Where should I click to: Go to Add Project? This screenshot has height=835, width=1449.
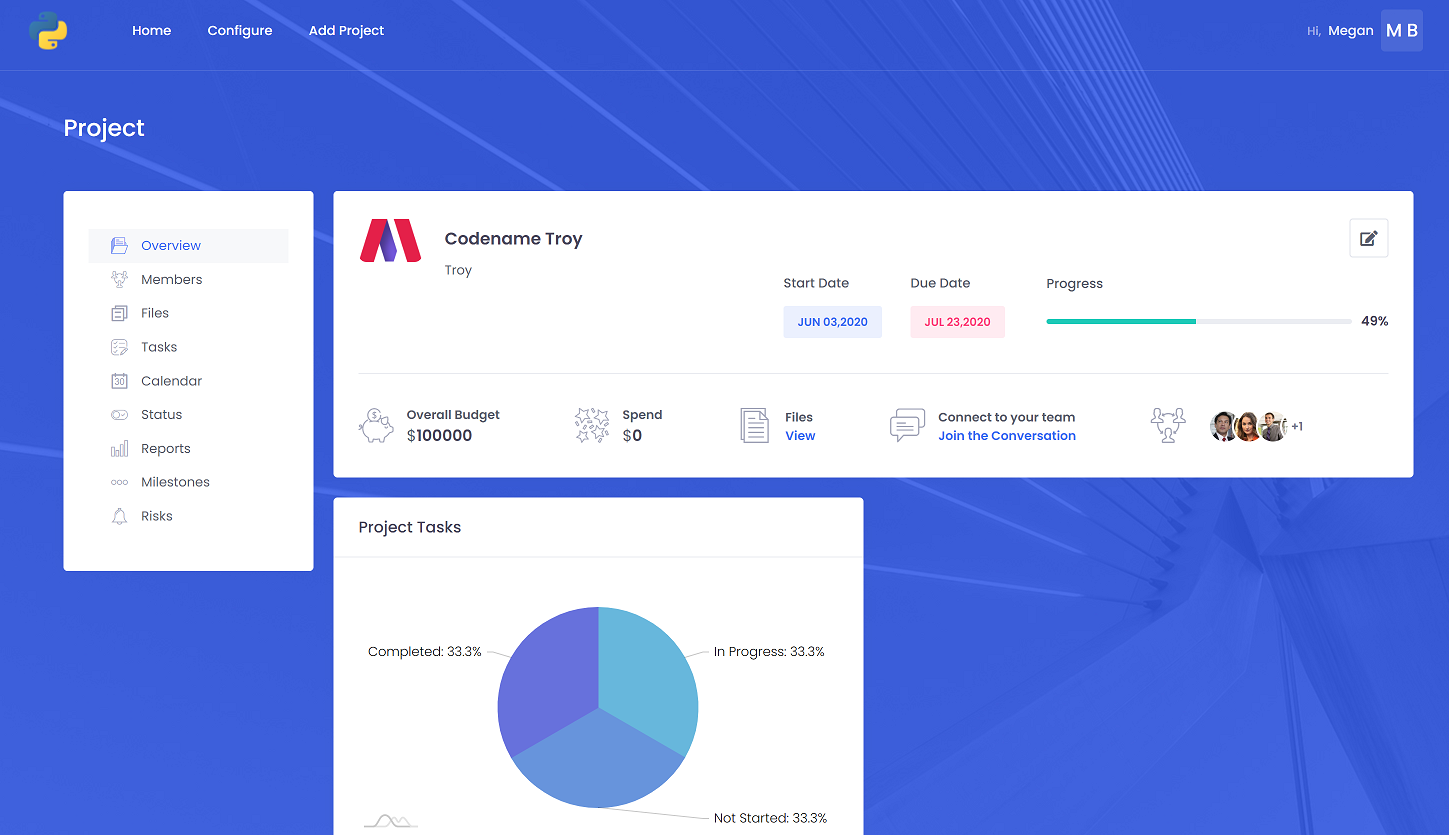346,31
